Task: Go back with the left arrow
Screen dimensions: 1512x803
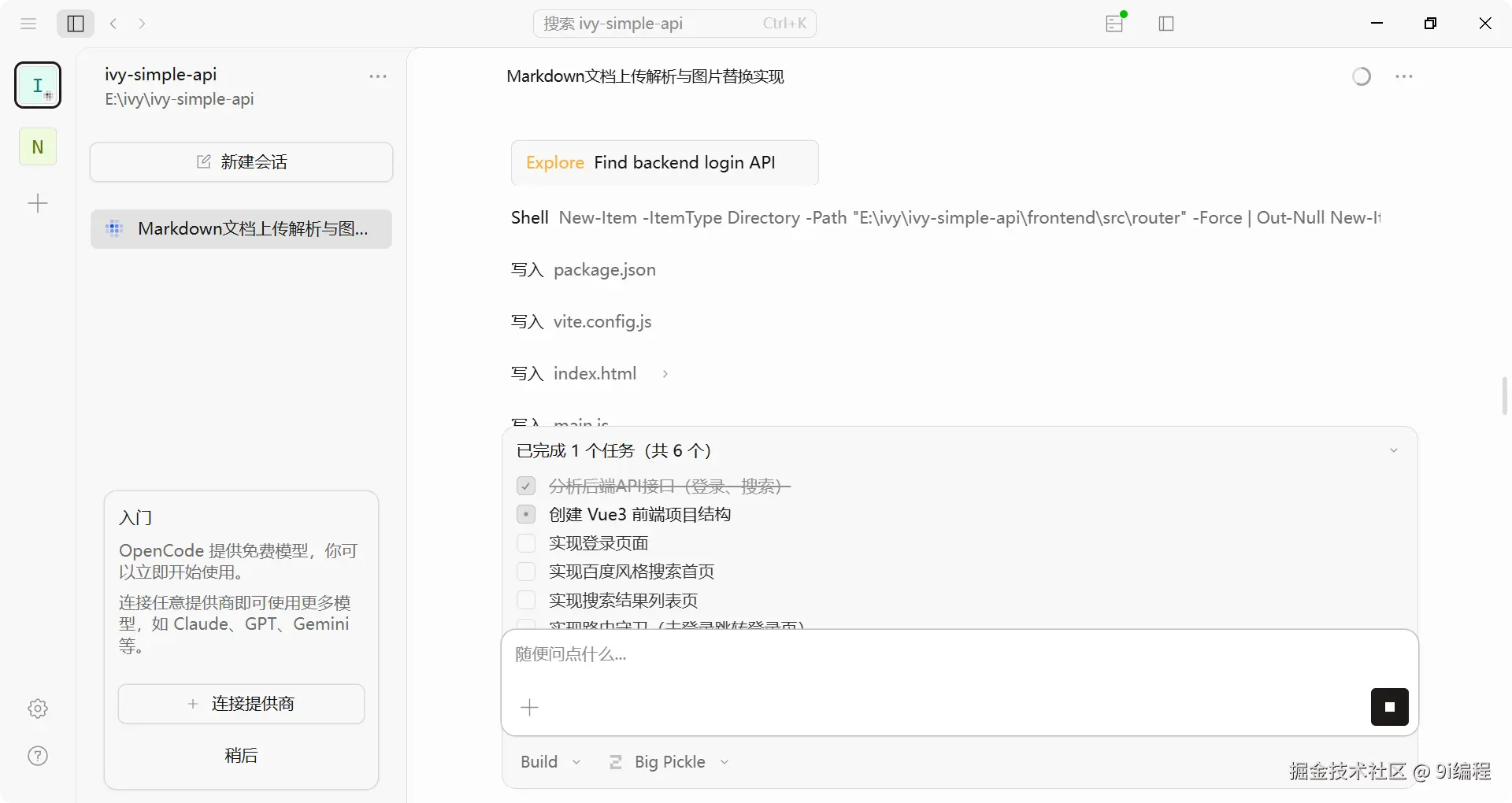Action: point(114,24)
